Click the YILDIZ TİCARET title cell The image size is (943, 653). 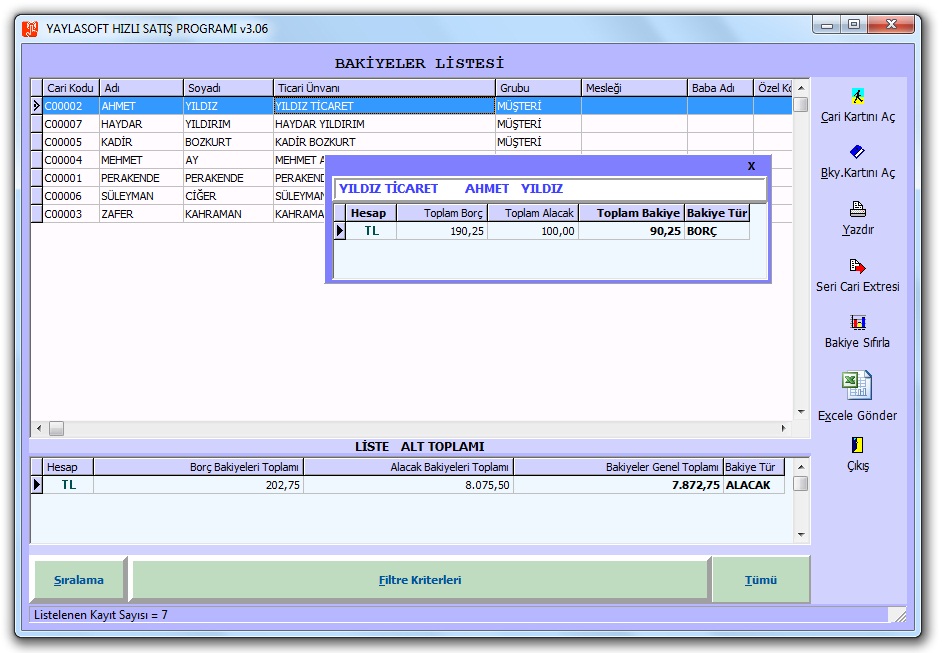tap(384, 106)
